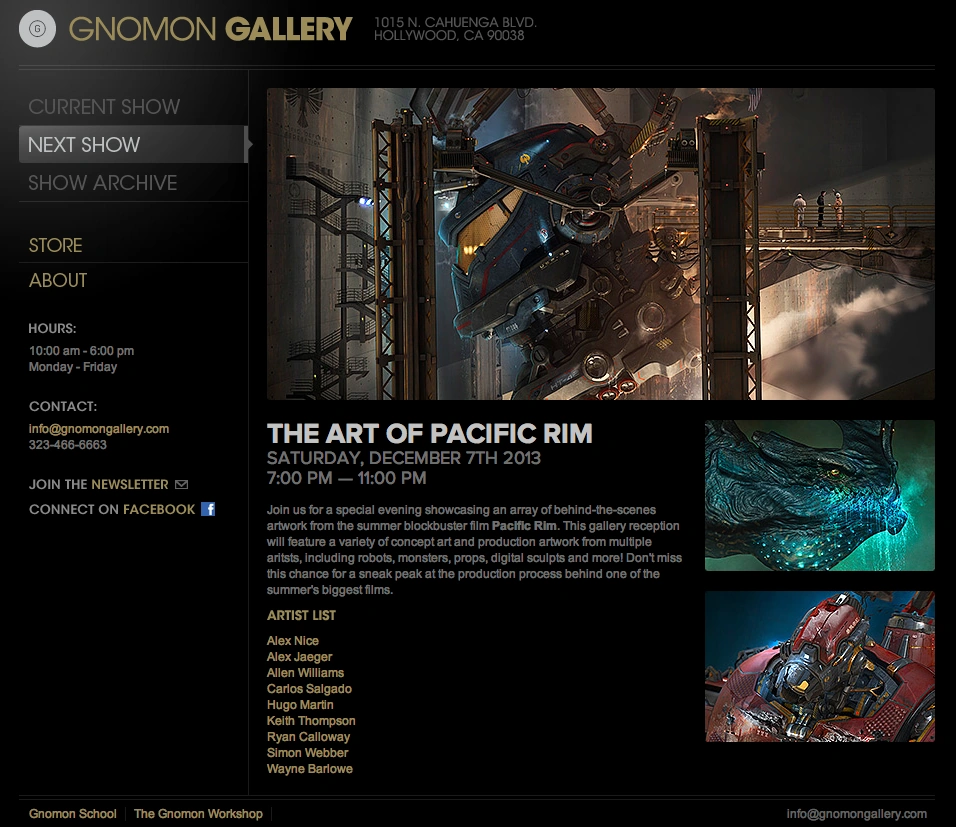
Task: Click Connect on Facebook link
Action: point(112,509)
